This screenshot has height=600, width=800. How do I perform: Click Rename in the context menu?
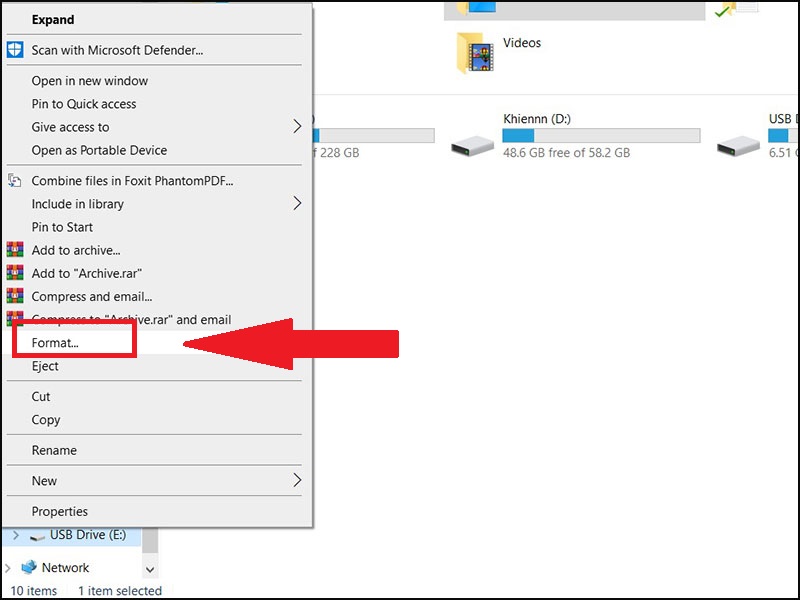click(54, 450)
